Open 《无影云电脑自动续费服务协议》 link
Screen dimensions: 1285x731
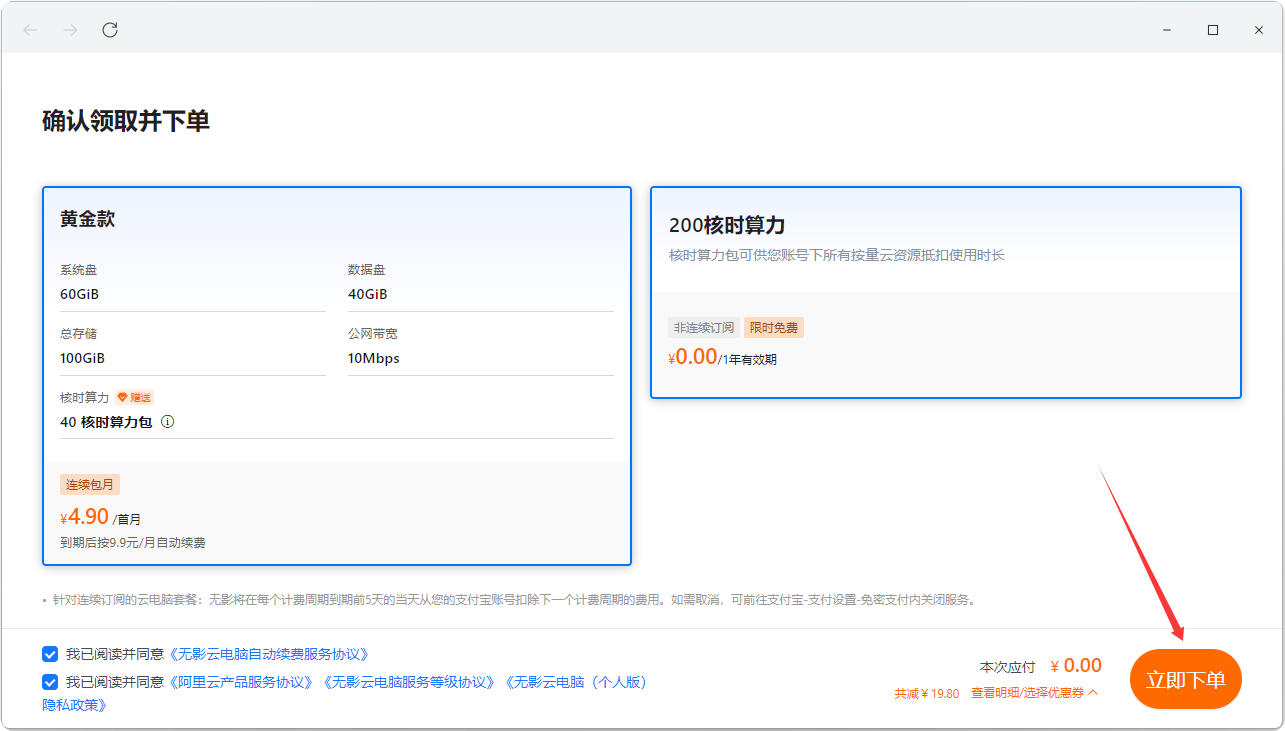[x=271, y=654]
